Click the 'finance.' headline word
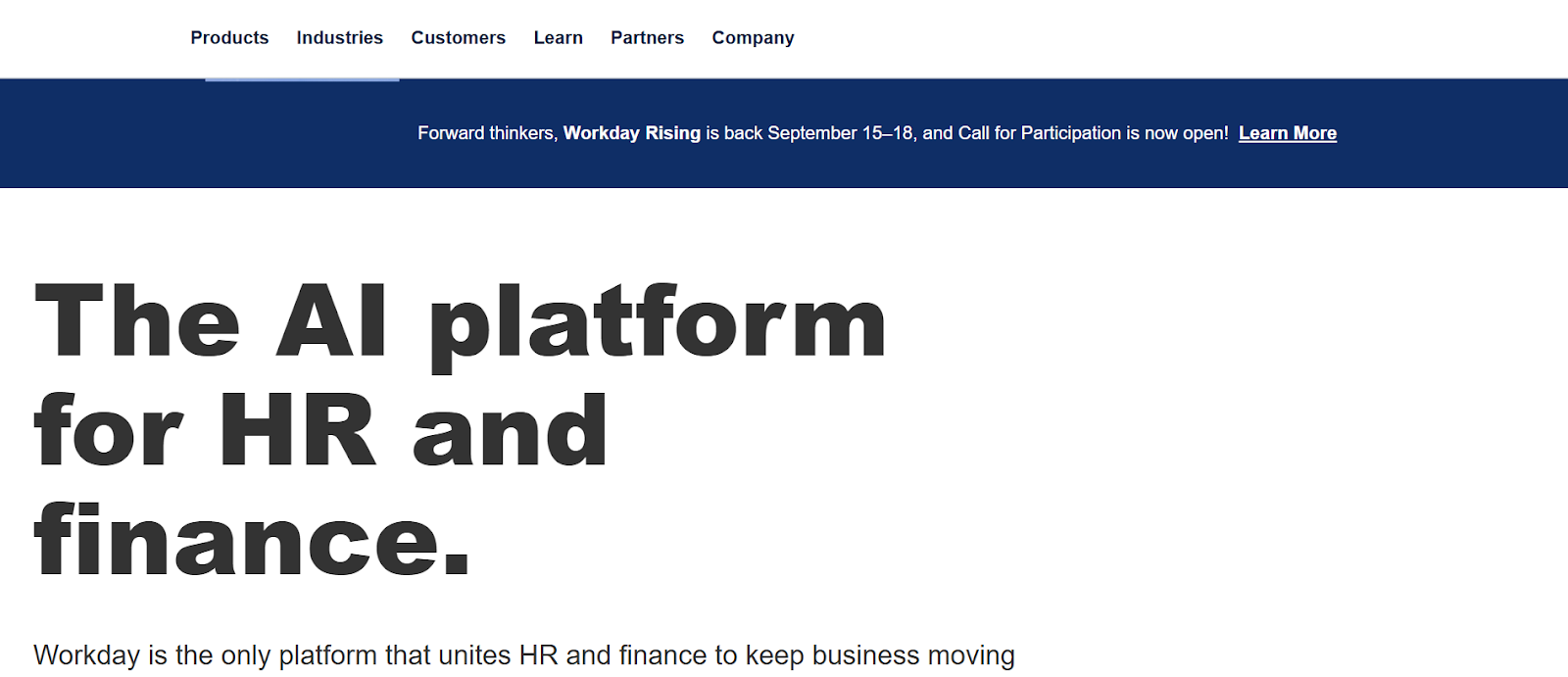1568x677 pixels. tap(252, 540)
